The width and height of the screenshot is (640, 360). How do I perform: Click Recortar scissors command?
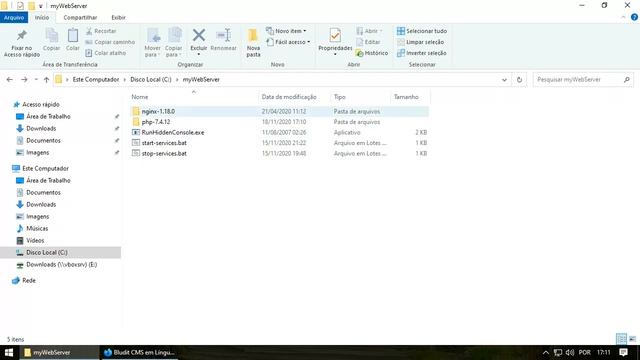101,31
